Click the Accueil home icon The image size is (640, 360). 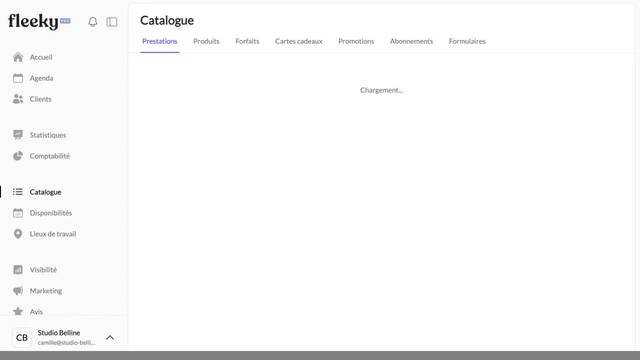[x=18, y=57]
